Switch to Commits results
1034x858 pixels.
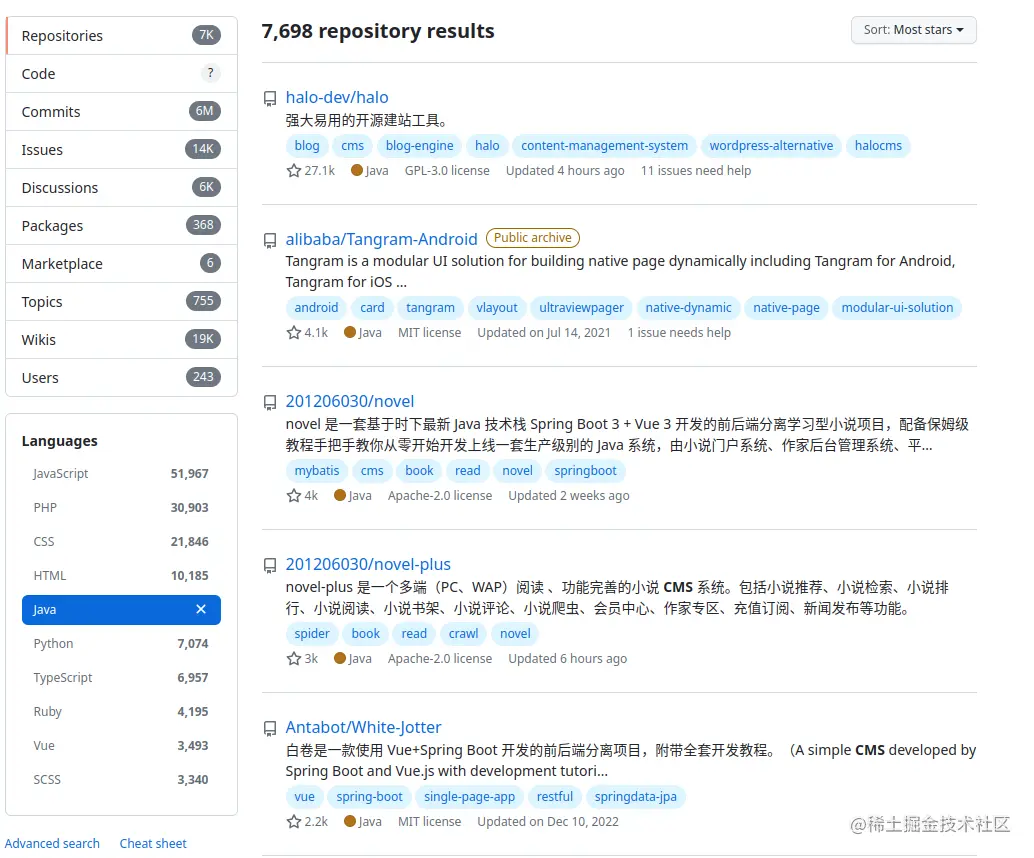(121, 111)
